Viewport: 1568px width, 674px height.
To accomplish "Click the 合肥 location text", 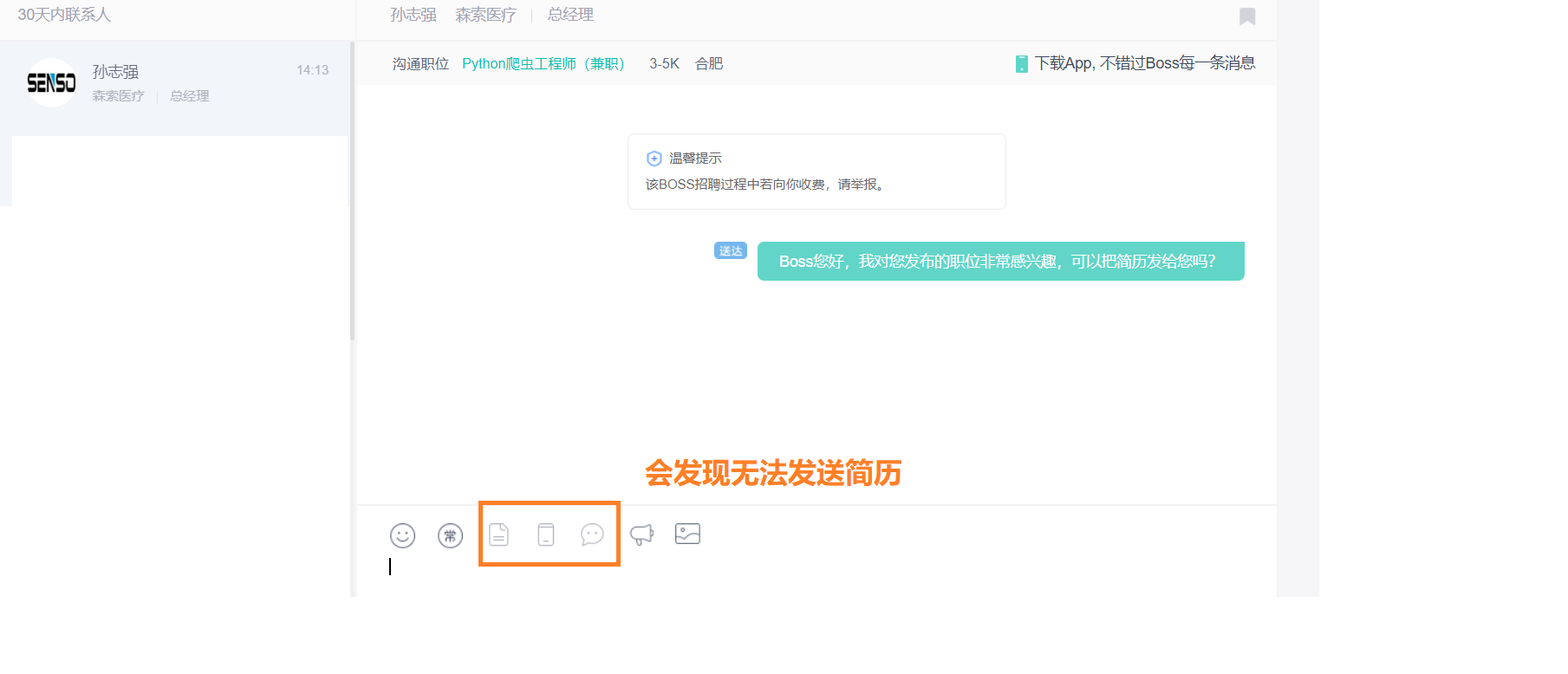I will (x=709, y=63).
